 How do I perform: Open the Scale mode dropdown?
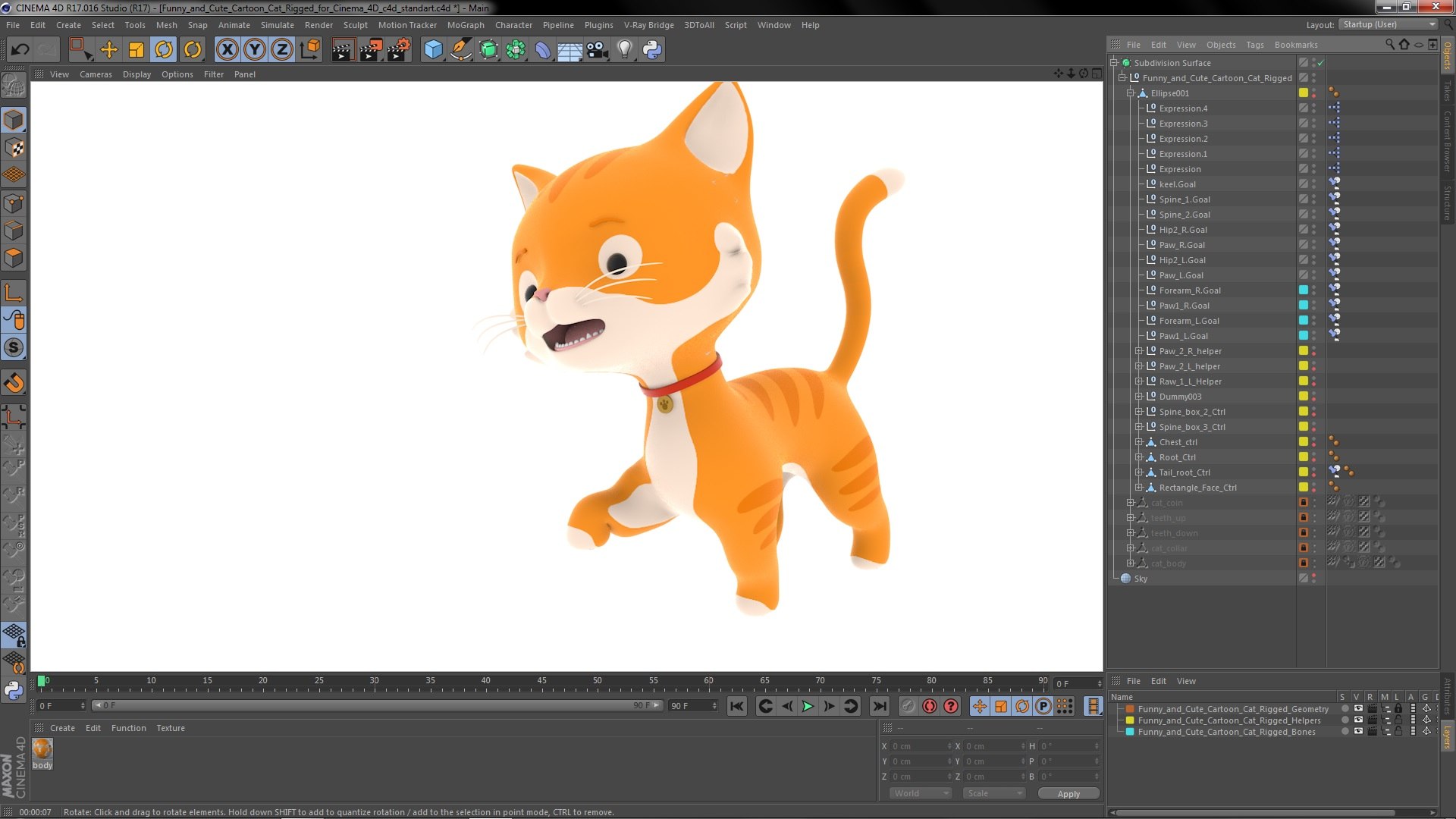[x=994, y=793]
